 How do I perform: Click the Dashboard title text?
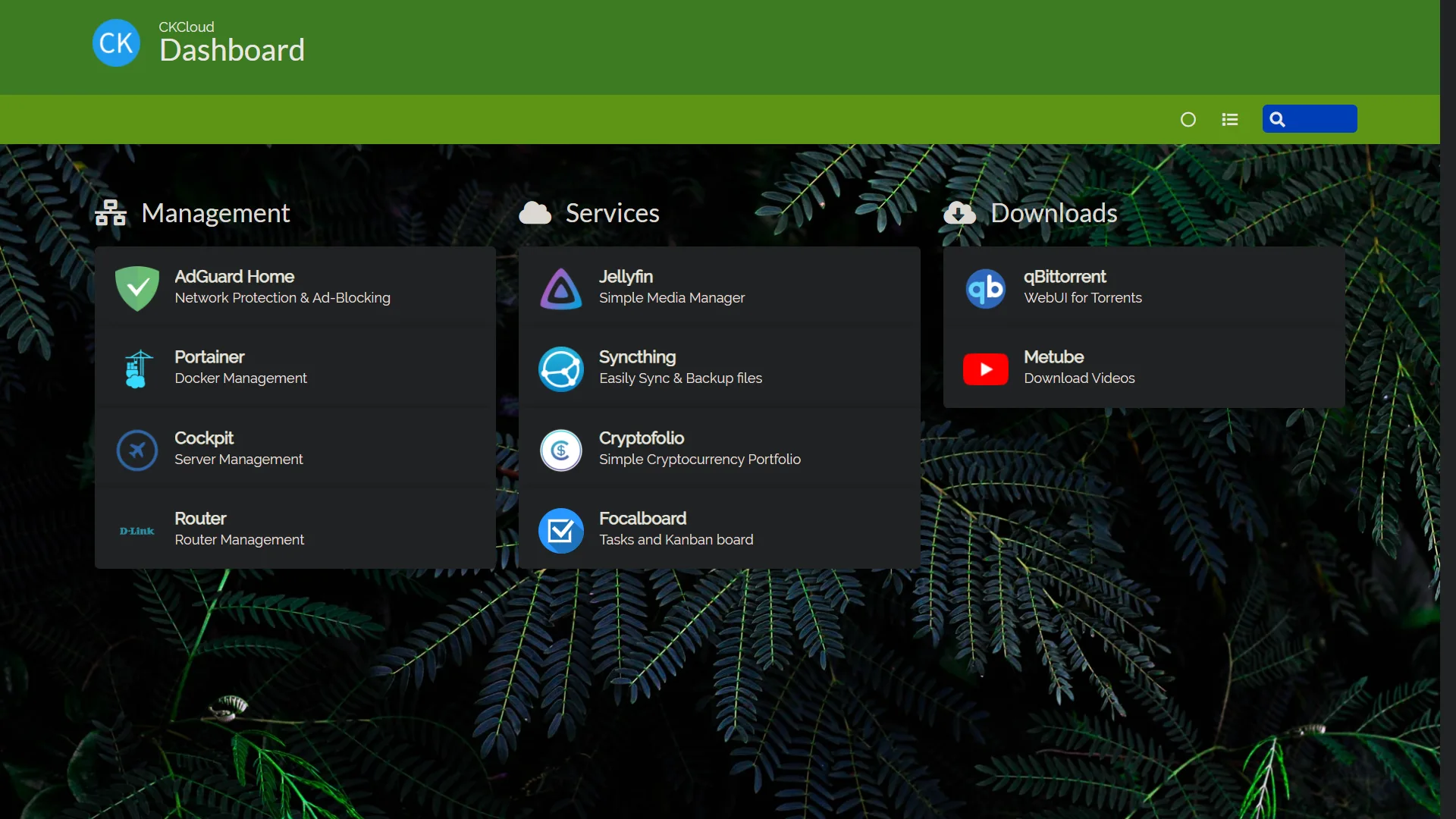pyautogui.click(x=232, y=51)
